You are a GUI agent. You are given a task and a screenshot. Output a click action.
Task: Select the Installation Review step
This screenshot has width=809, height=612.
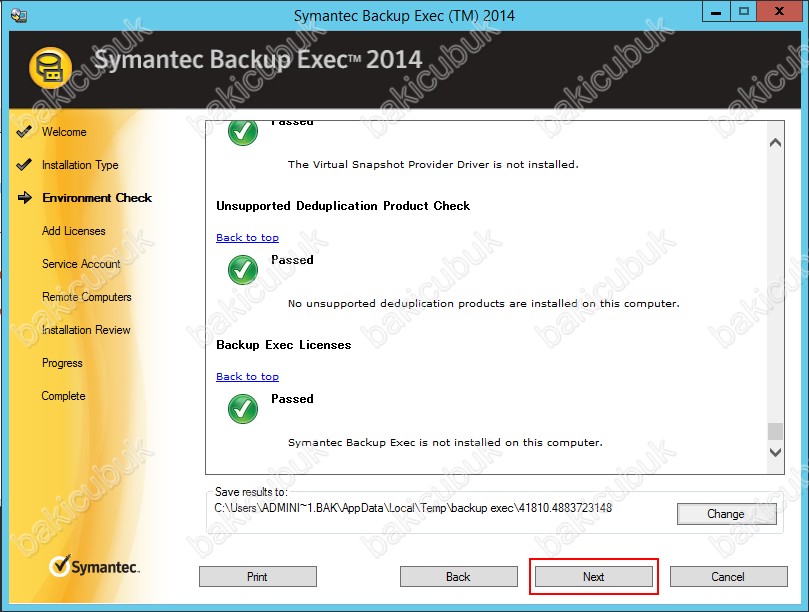click(86, 330)
